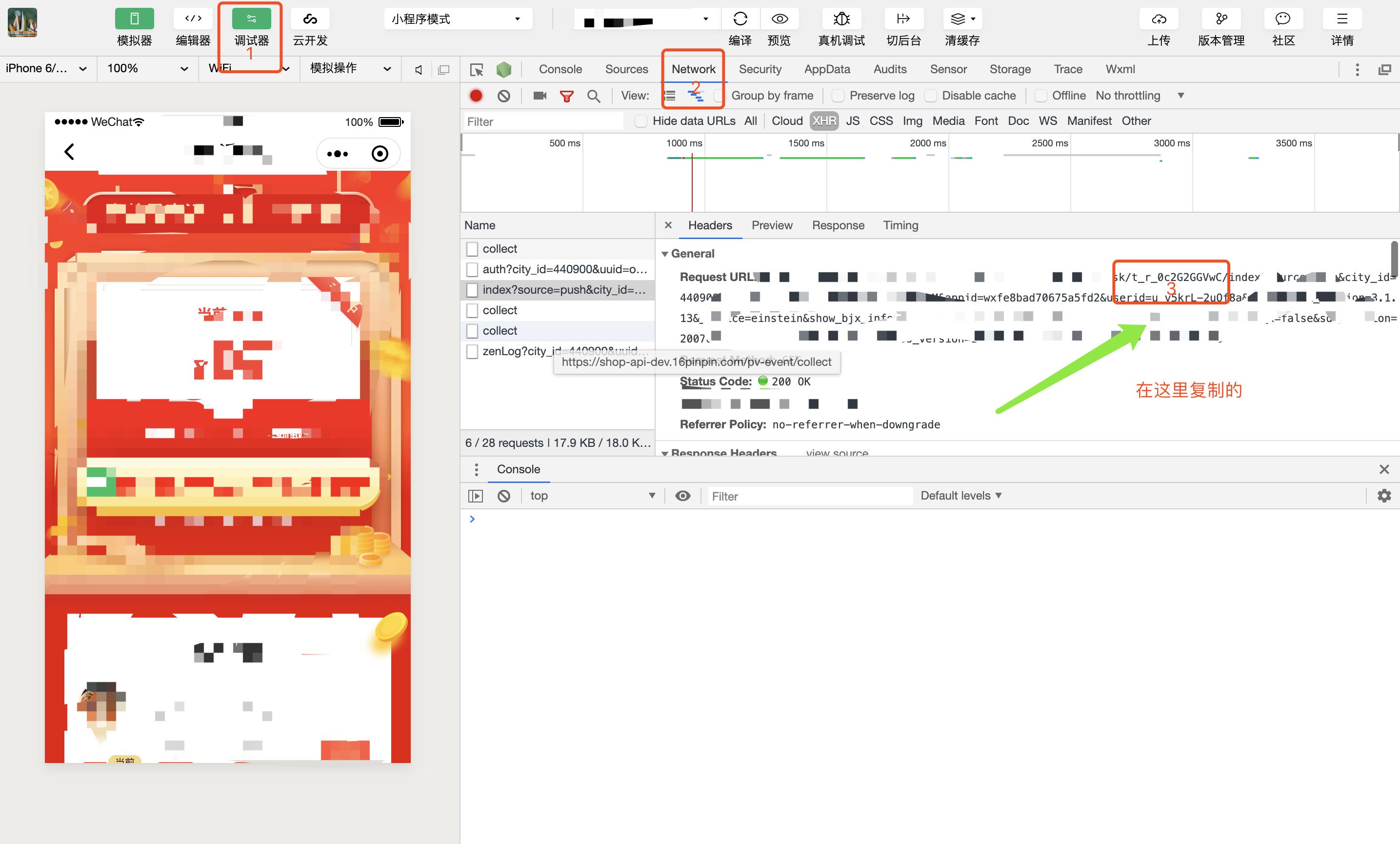Open version management (版本管理) icon
This screenshot has height=844, width=1400.
[x=1221, y=20]
